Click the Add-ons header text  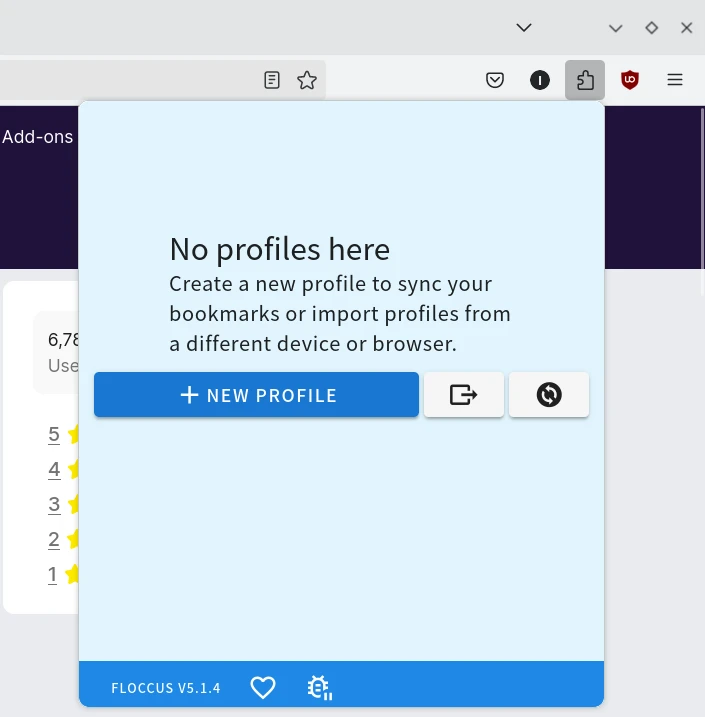pos(37,137)
